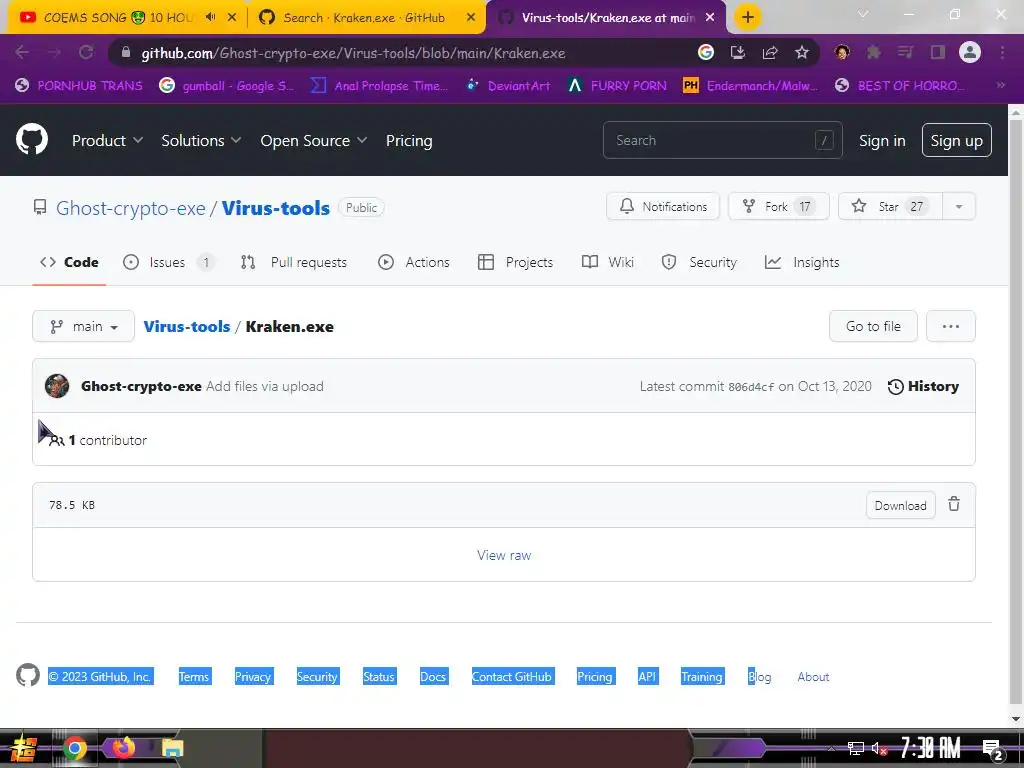Click the Google icon in address bar
This screenshot has height=768, width=1024.
coord(706,52)
